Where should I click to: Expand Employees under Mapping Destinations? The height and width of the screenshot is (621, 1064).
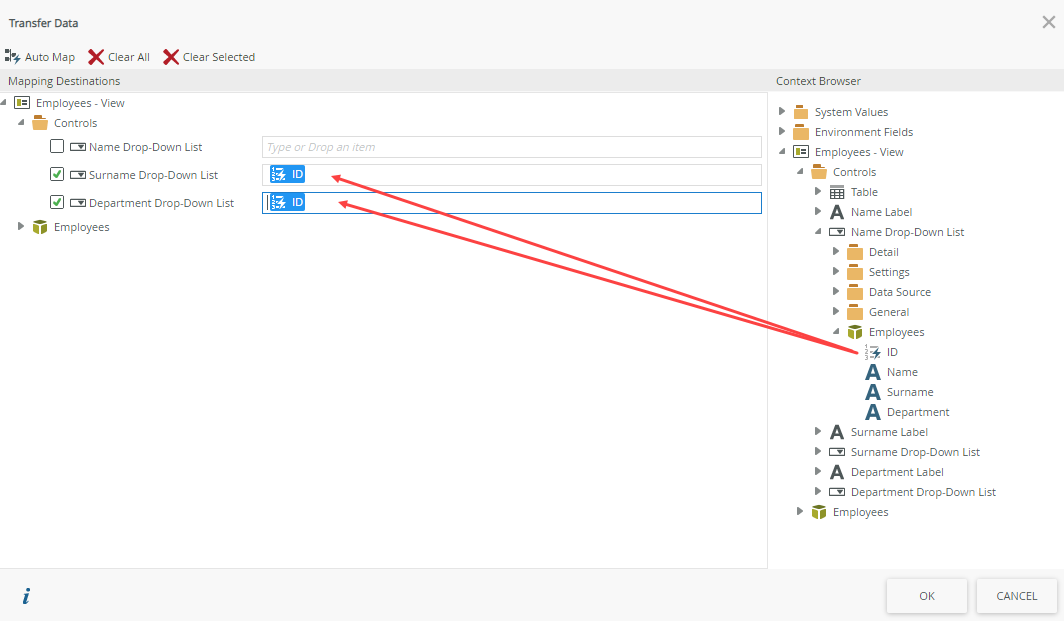(21, 227)
